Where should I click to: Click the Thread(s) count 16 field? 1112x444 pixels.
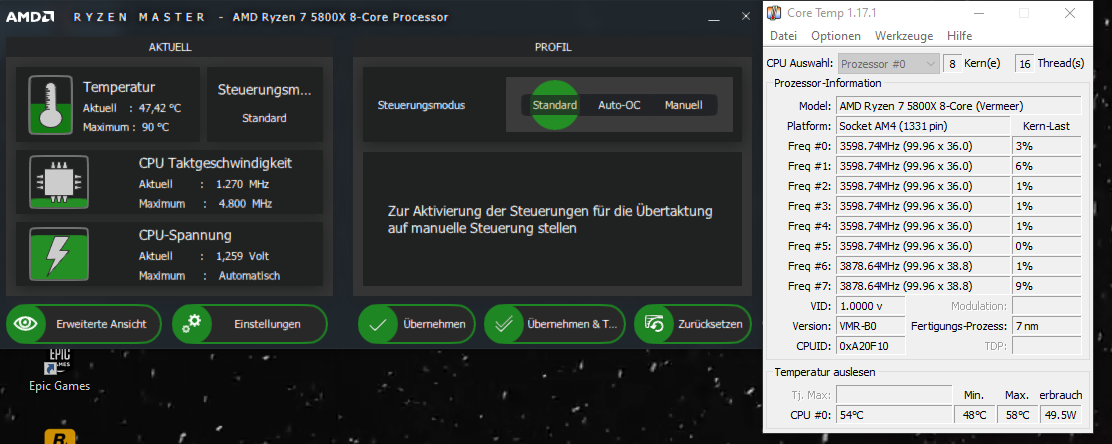[x=1025, y=64]
